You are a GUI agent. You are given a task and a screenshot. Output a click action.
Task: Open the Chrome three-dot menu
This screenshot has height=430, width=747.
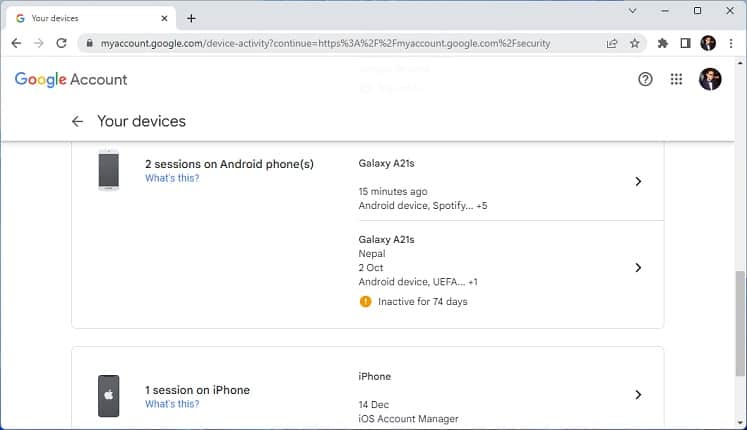[731, 43]
